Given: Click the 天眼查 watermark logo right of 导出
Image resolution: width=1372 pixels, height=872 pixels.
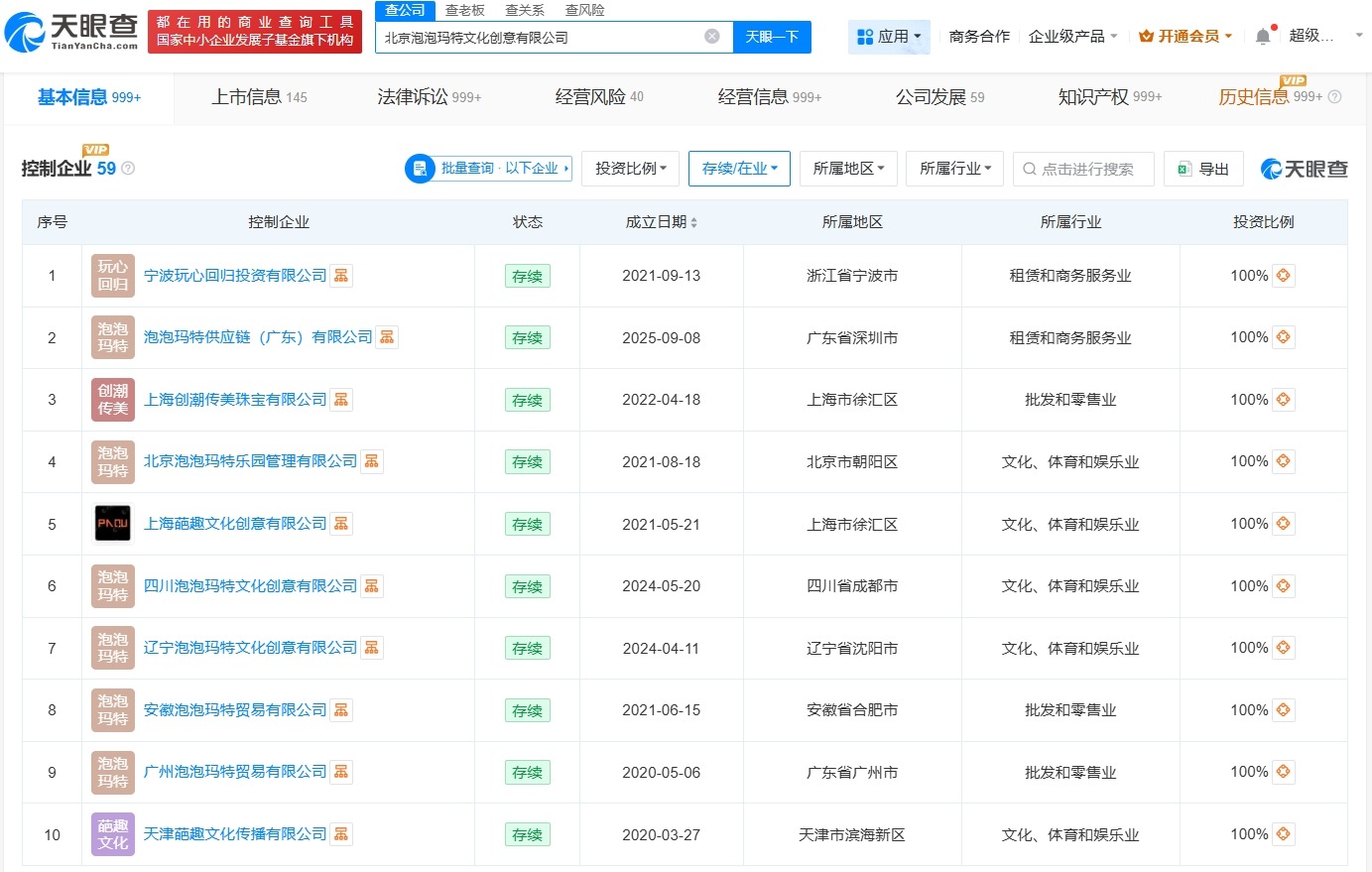Looking at the screenshot, I should click(x=1306, y=169).
